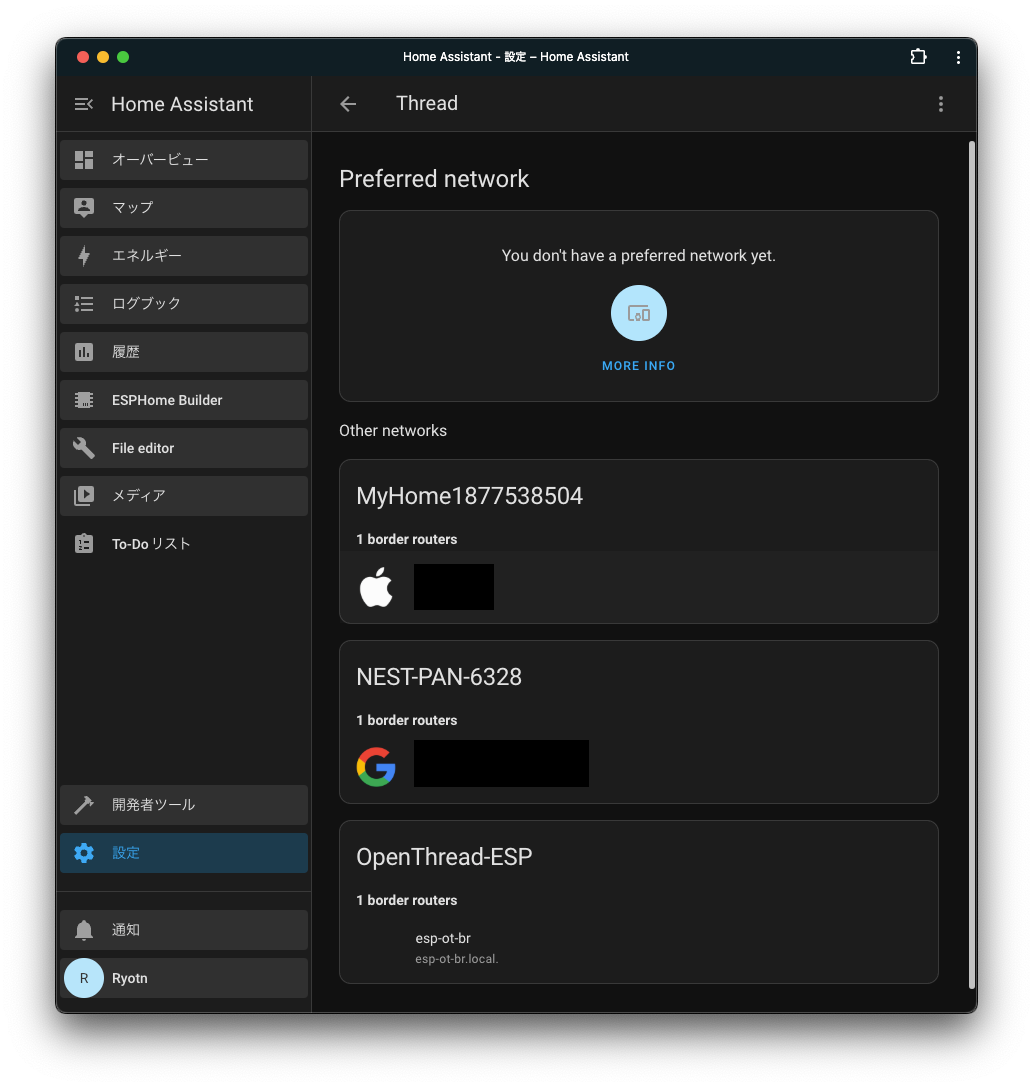Click the Other networks label

coord(393,431)
